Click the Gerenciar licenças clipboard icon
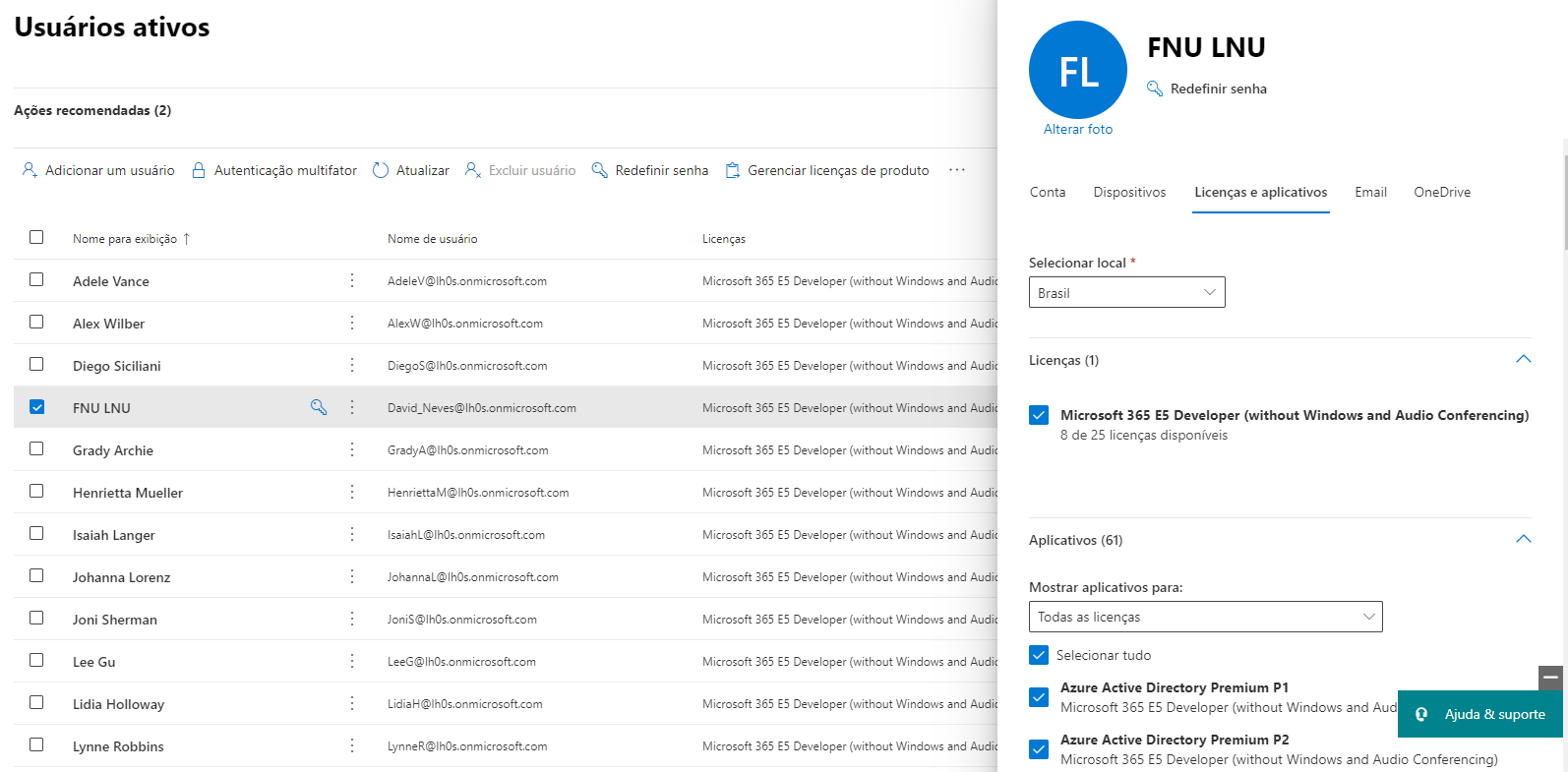Screen dimensions: 1568x772 [733, 170]
